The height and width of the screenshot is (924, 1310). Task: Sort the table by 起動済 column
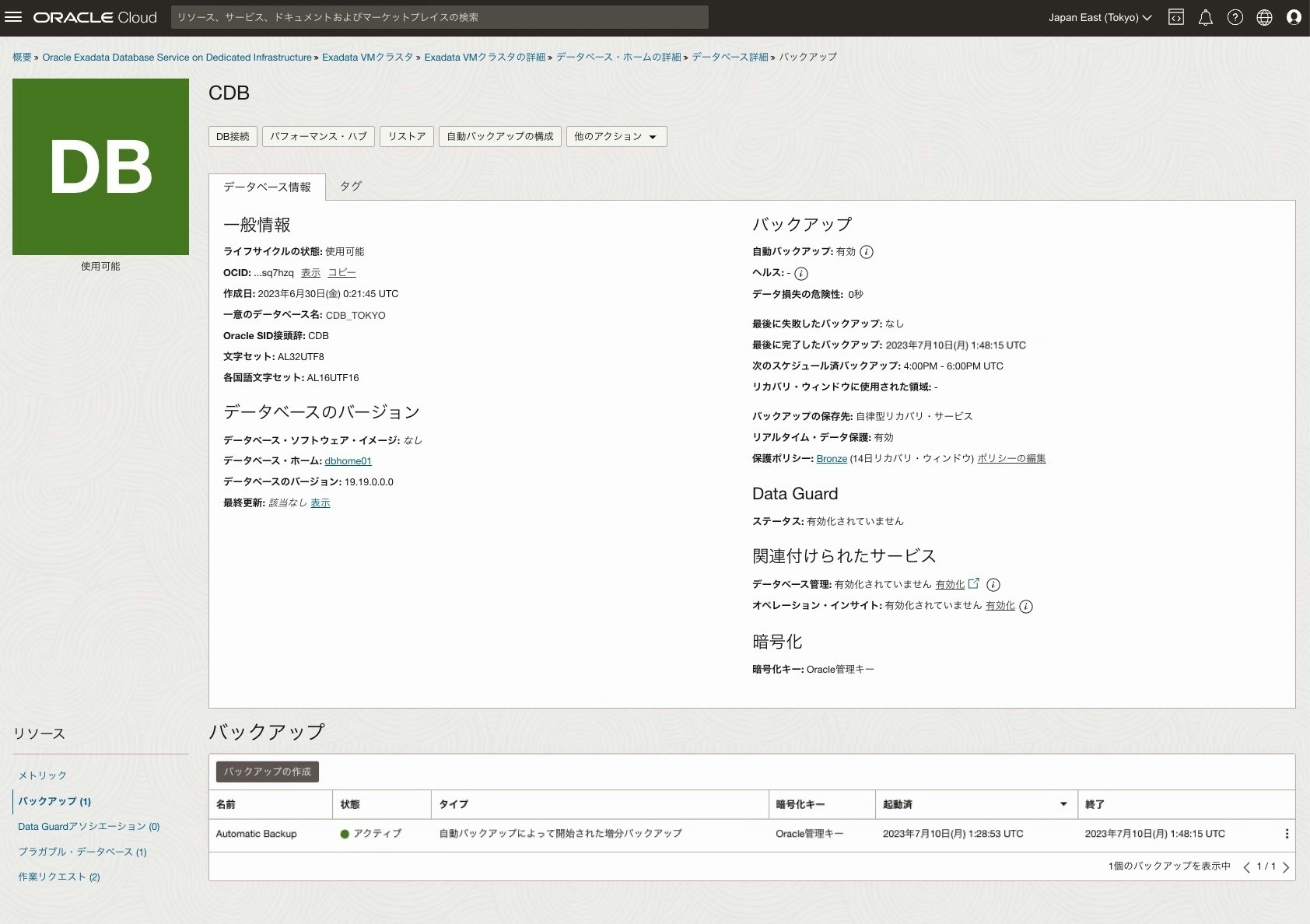pos(976,804)
